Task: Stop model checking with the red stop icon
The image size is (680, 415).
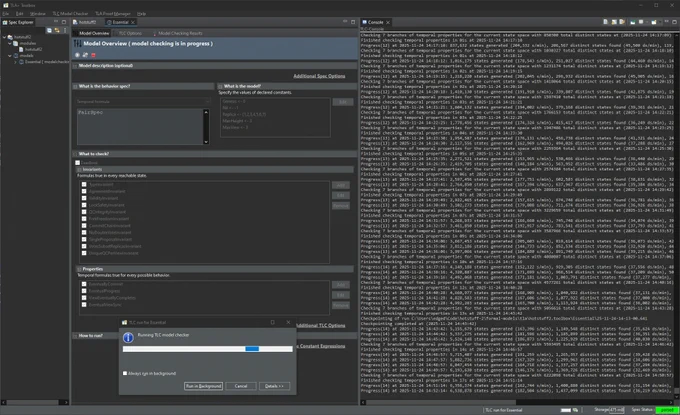Action: pos(93,55)
